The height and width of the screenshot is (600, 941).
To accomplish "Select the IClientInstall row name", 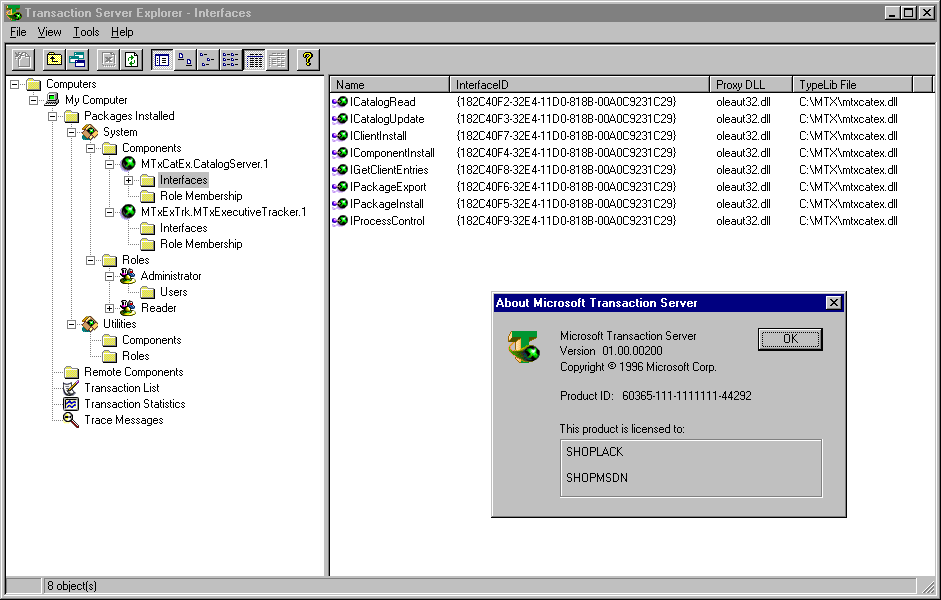I will (x=378, y=136).
